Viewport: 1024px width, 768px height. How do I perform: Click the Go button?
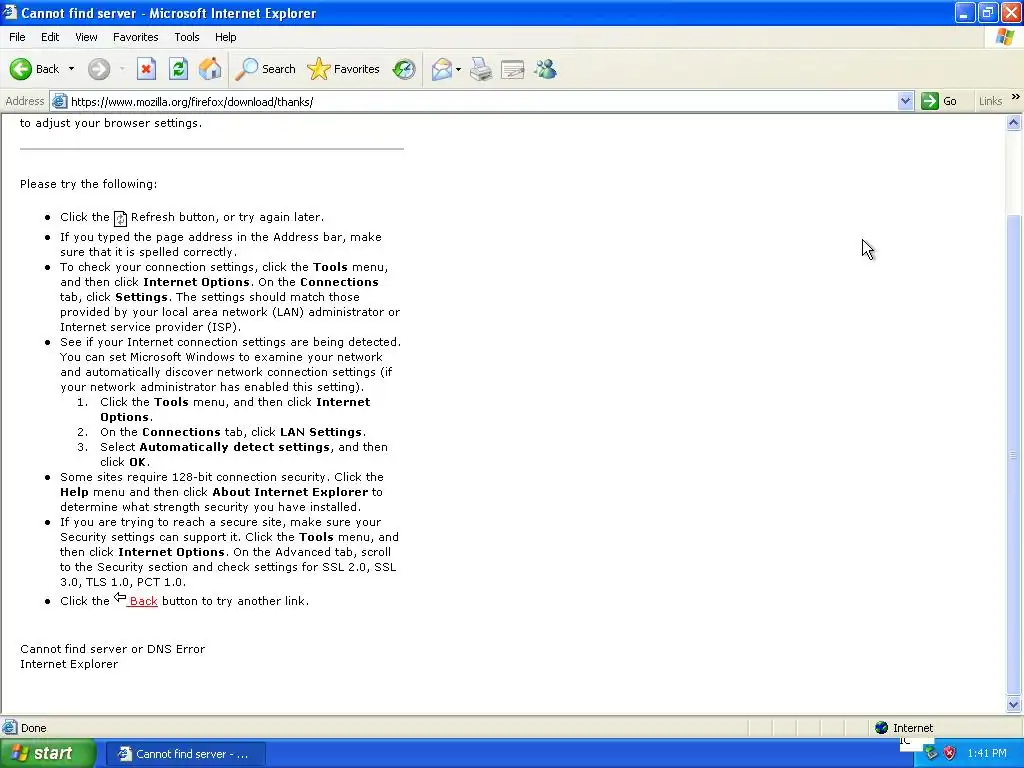coord(939,101)
